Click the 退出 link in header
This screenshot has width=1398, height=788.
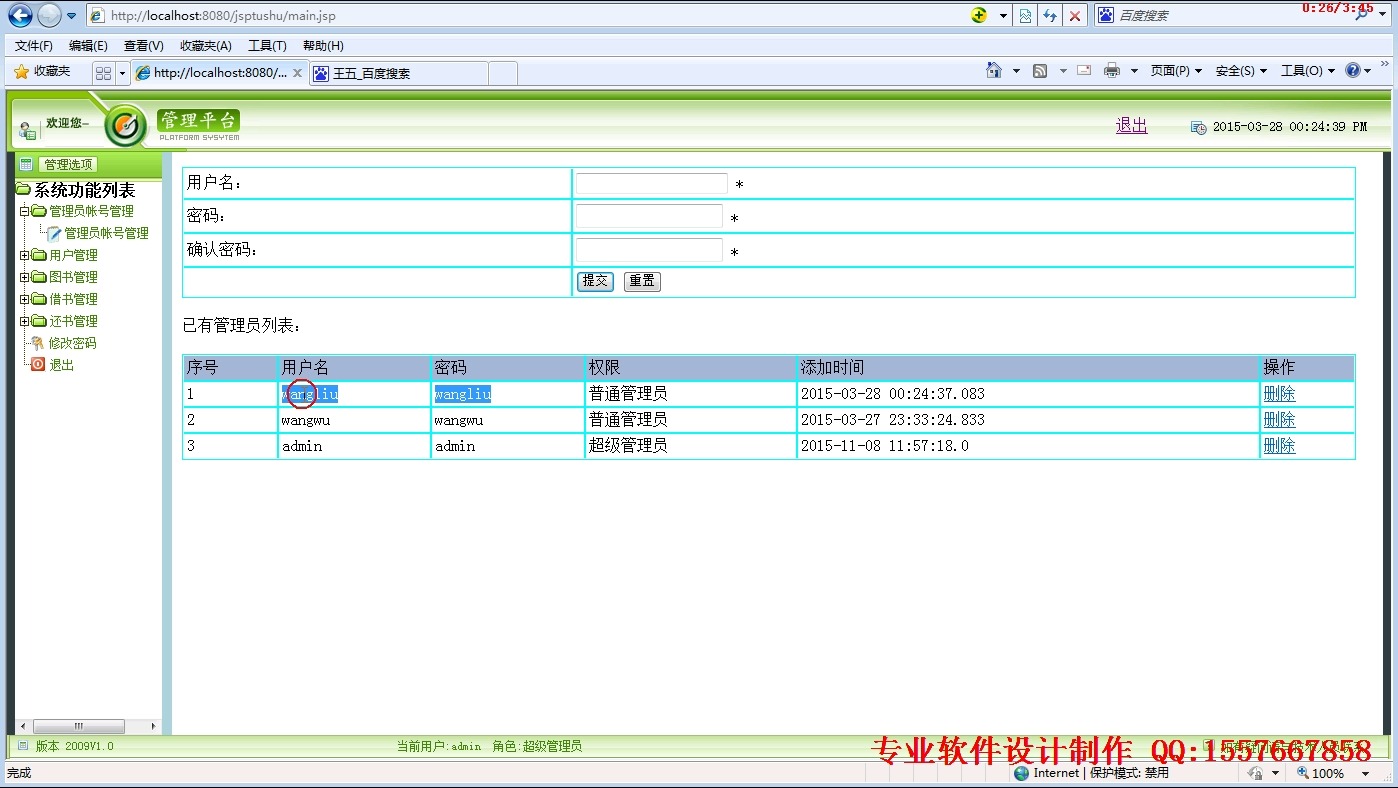tap(1132, 125)
